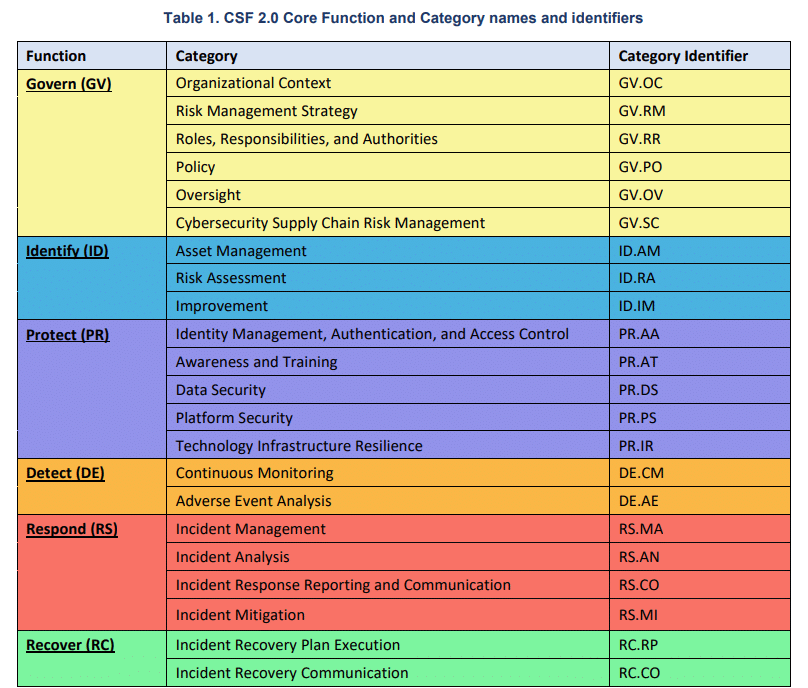Viewport: 808px width, 688px height.
Task: Click the 'Adverse Event Analysis' cell
Action: 388,500
